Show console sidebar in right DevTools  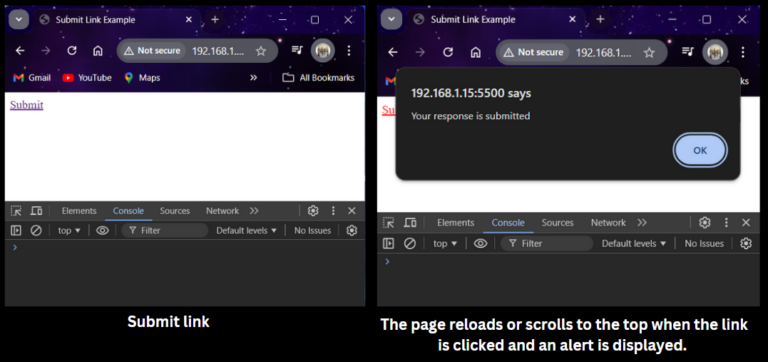pyautogui.click(x=388, y=243)
